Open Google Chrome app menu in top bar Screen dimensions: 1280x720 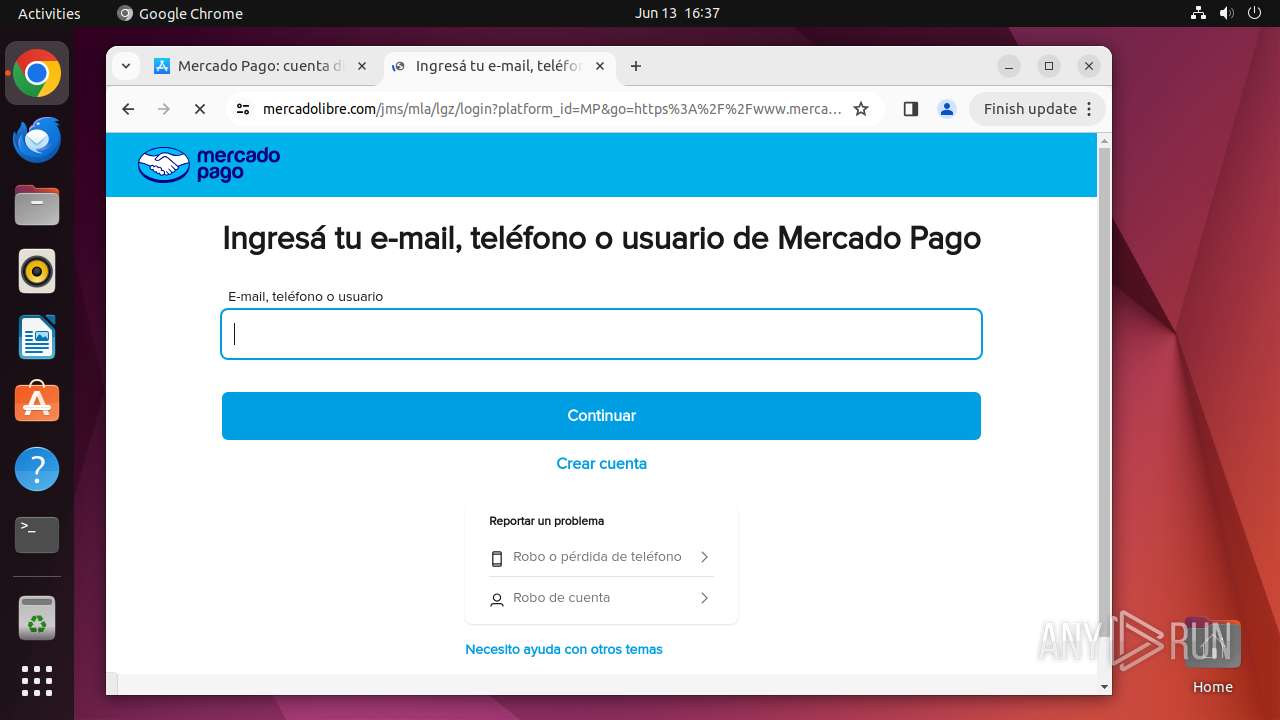[x=180, y=13]
